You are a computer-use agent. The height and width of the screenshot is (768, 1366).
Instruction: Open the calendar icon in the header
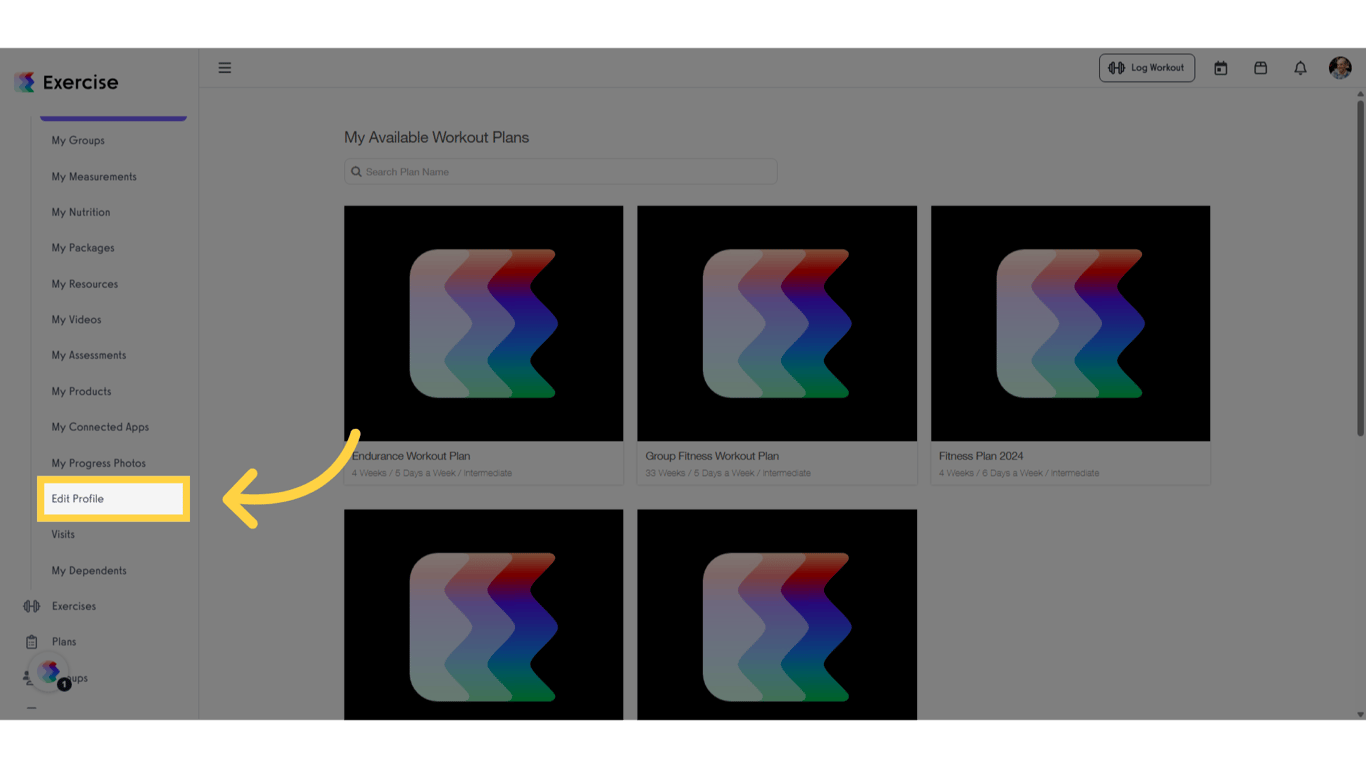pyautogui.click(x=1221, y=68)
